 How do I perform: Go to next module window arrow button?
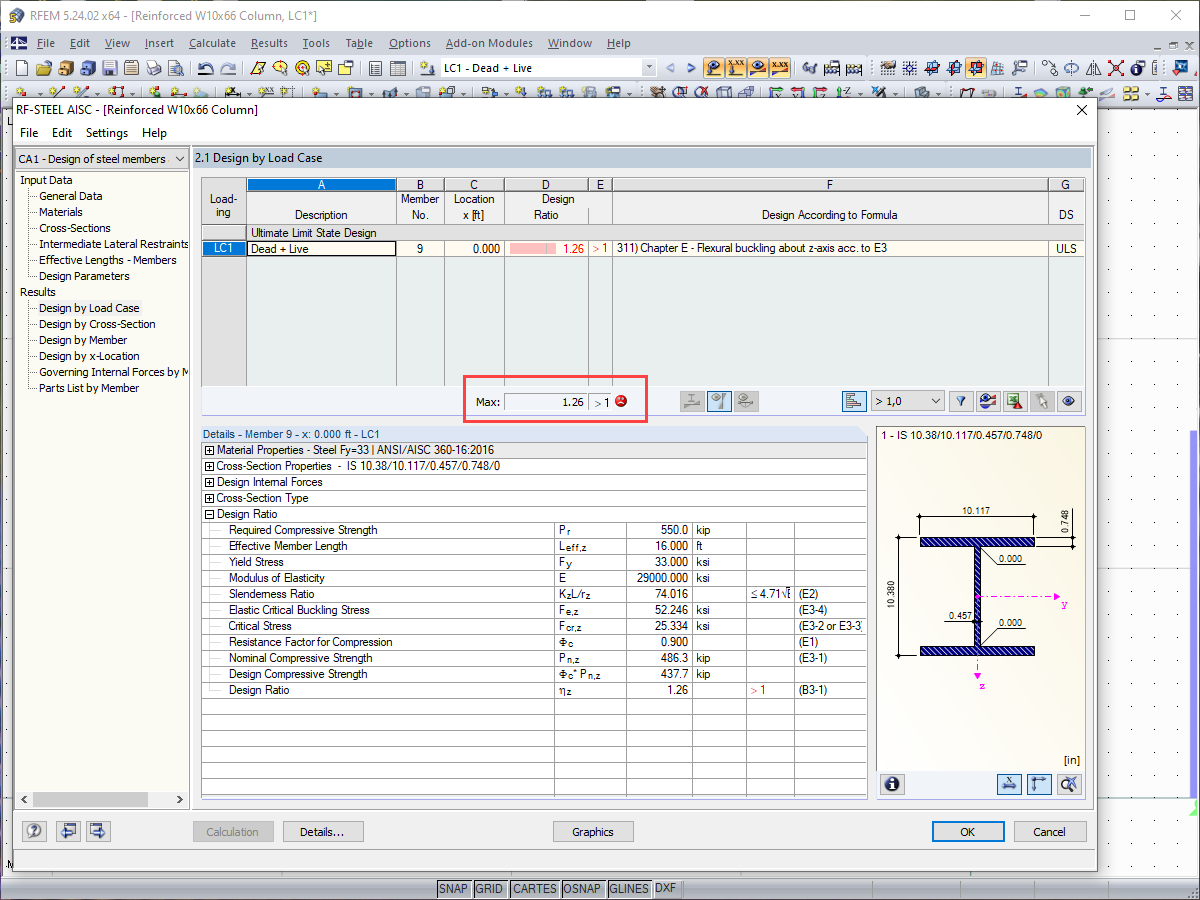[x=98, y=831]
